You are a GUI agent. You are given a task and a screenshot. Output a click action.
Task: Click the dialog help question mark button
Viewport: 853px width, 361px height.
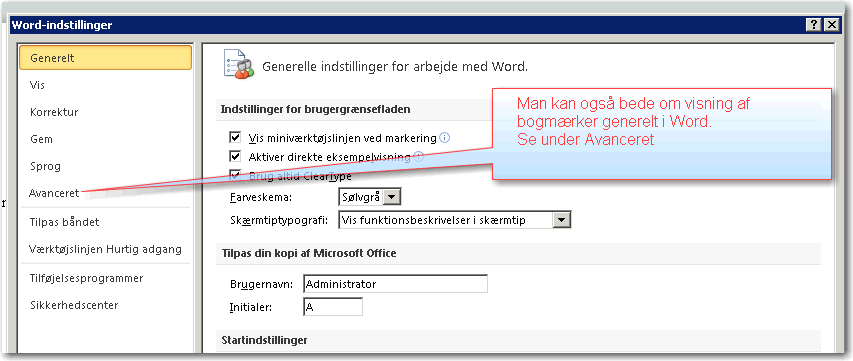[x=814, y=24]
